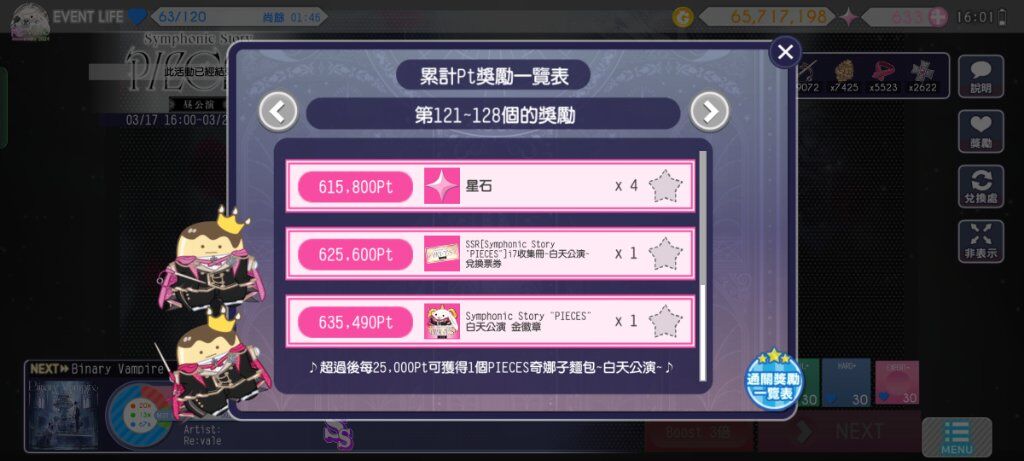Viewport: 1024px width, 461px height.
Task: Tap the 635,490Pt point label
Action: 355,323
